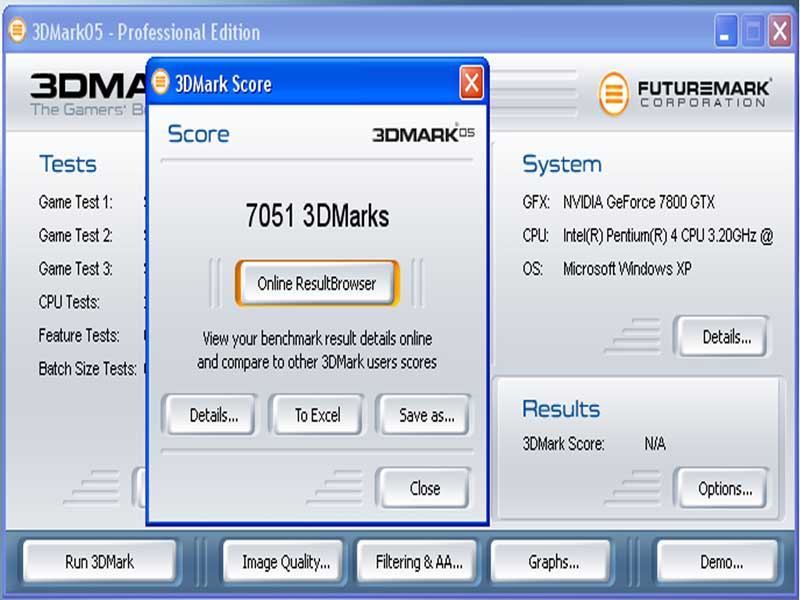Click the Save as... button
This screenshot has height=600, width=800.
[425, 415]
